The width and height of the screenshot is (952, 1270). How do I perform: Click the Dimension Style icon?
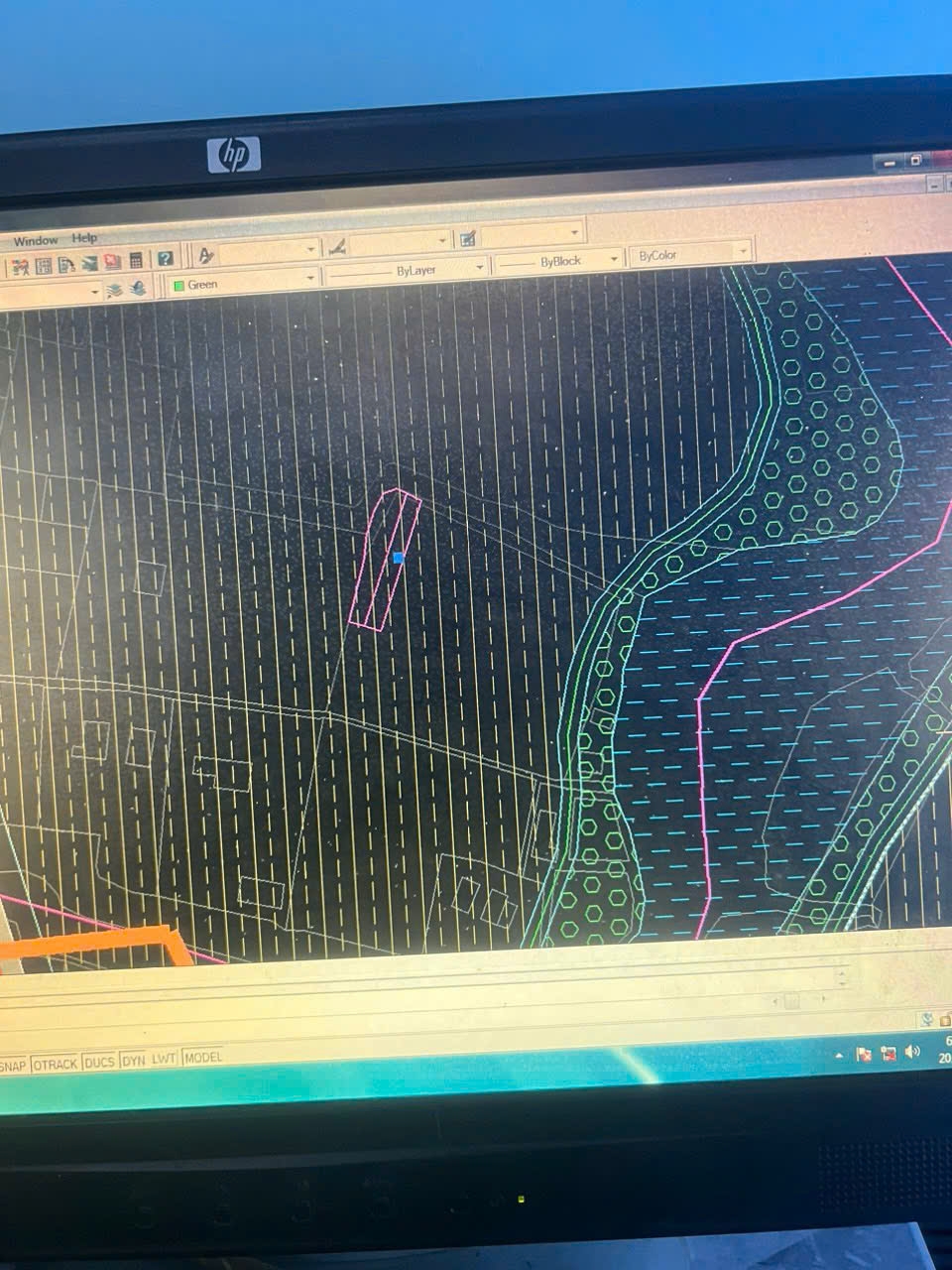click(x=337, y=245)
